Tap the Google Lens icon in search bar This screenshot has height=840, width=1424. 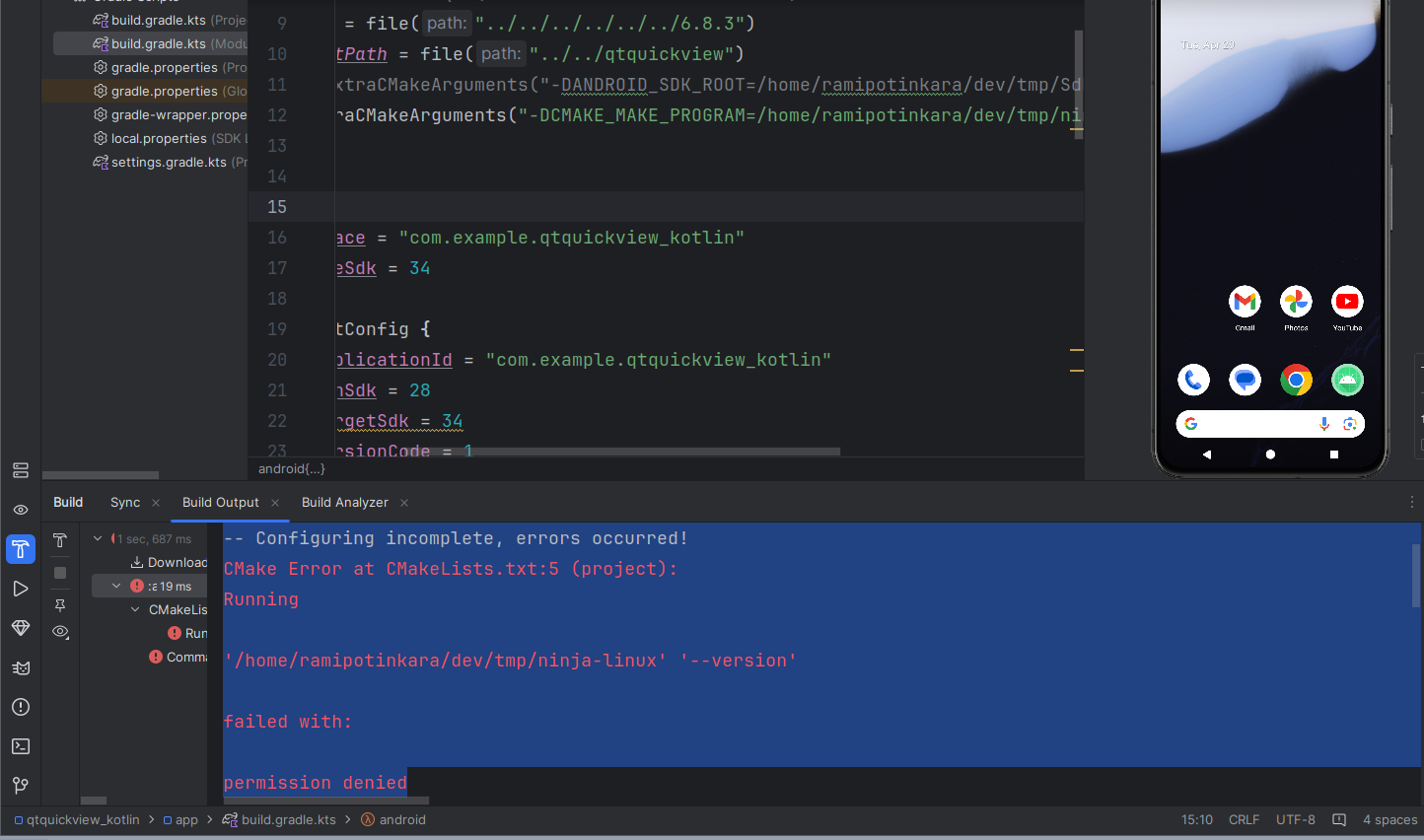1350,424
